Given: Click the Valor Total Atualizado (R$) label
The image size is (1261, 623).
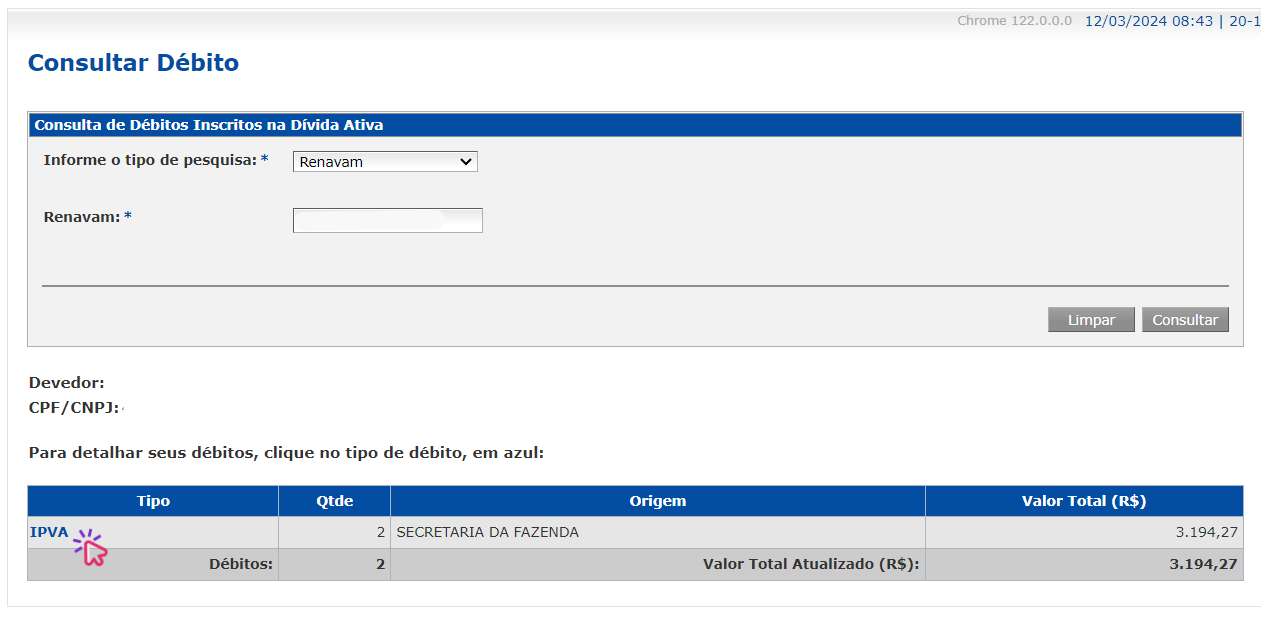Looking at the screenshot, I should tap(811, 564).
